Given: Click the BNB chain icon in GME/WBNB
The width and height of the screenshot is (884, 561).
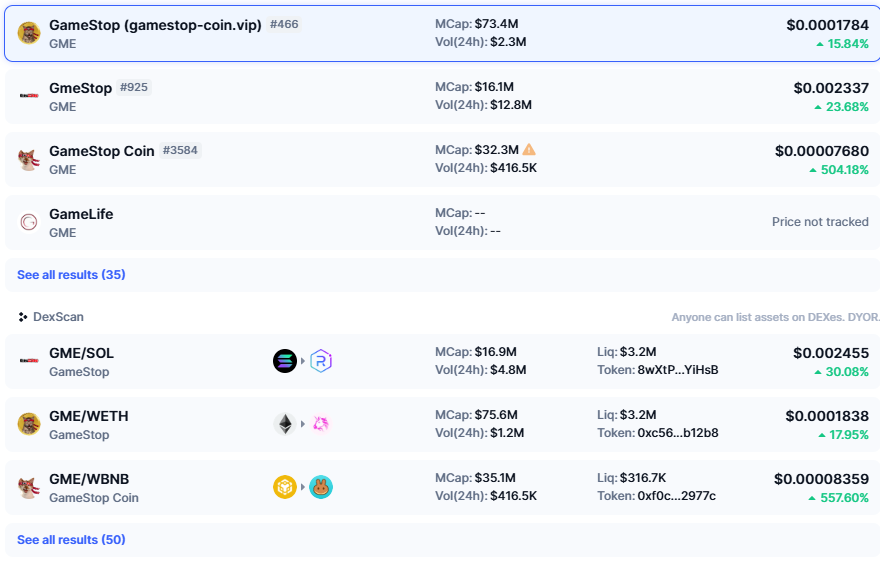Looking at the screenshot, I should 285,487.
